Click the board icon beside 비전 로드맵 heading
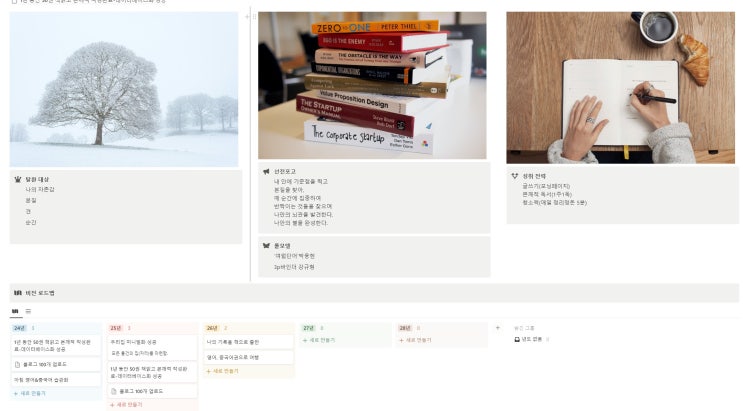The height and width of the screenshot is (411, 743). (18, 293)
